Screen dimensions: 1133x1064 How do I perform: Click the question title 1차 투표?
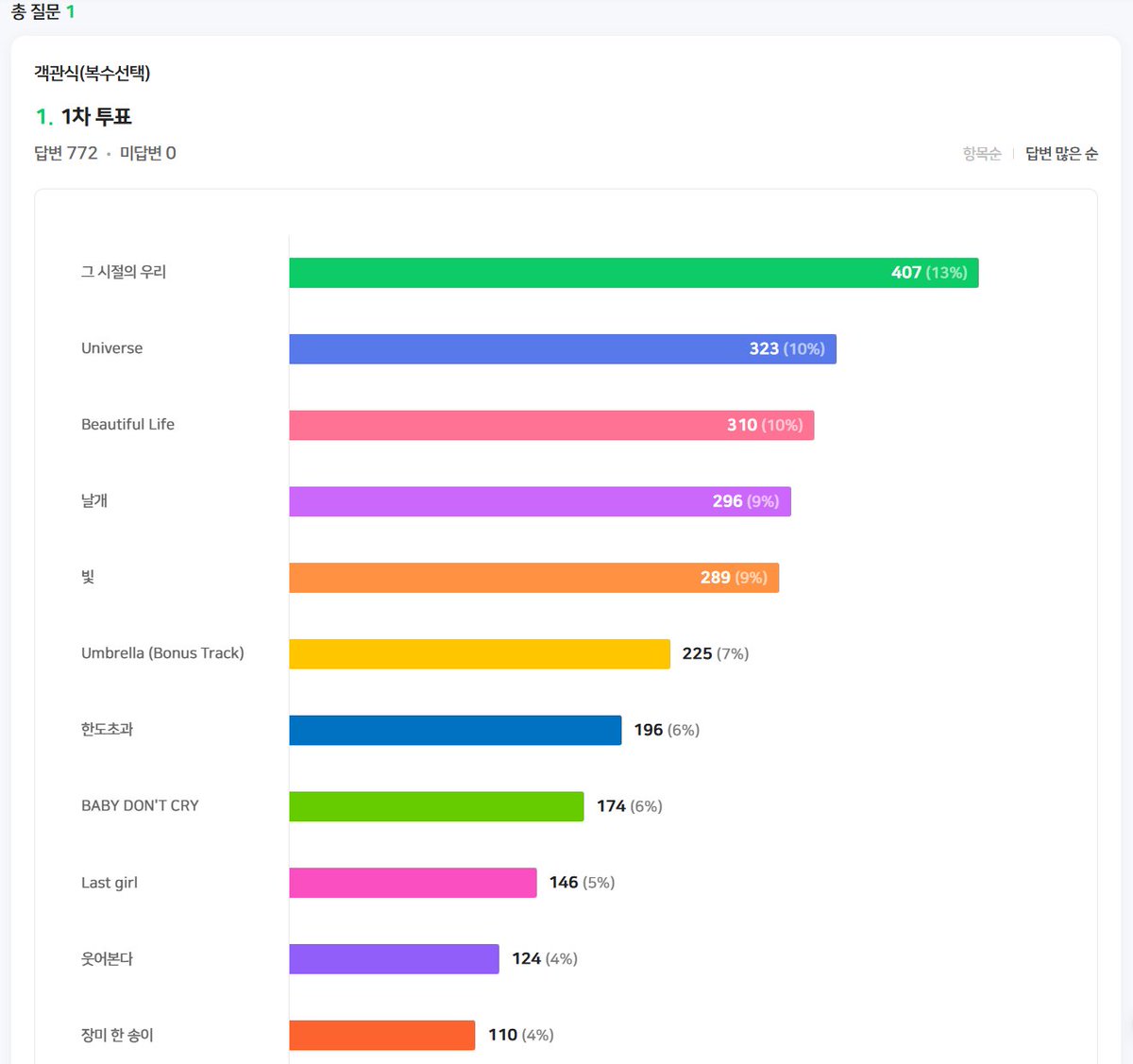click(x=96, y=117)
